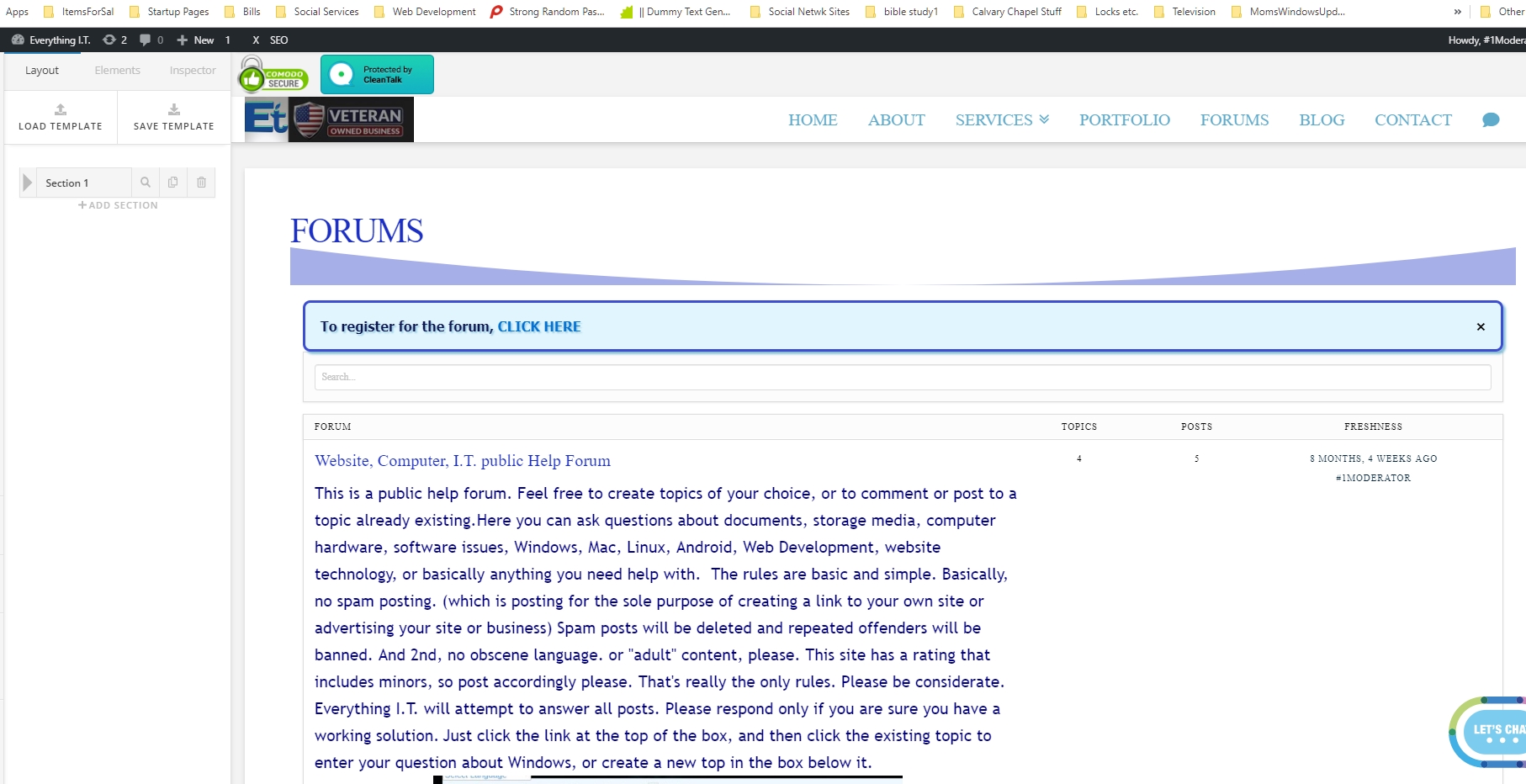This screenshot has height=784, width=1526.
Task: Click the forum Search field
Action: pos(903,377)
